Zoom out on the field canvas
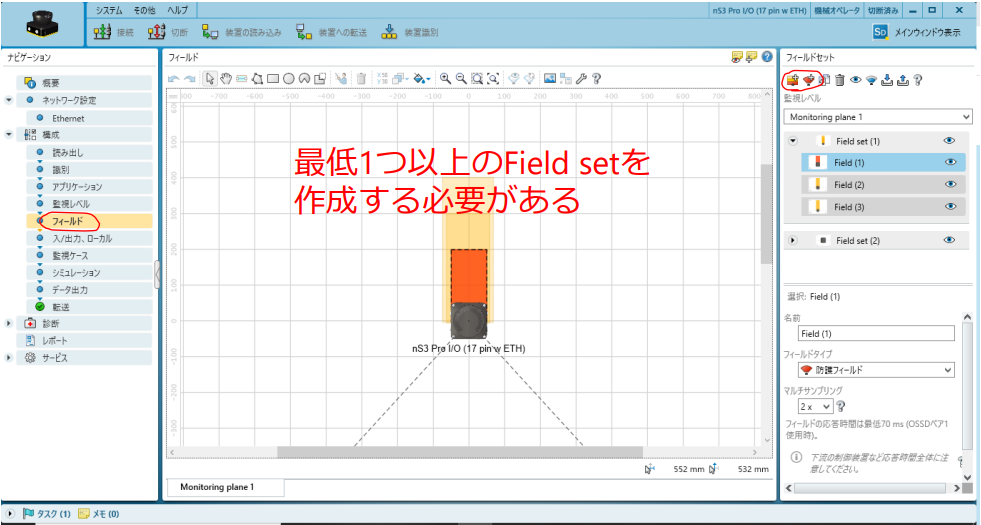Screen dimensions: 981x525 pyautogui.click(x=461, y=79)
